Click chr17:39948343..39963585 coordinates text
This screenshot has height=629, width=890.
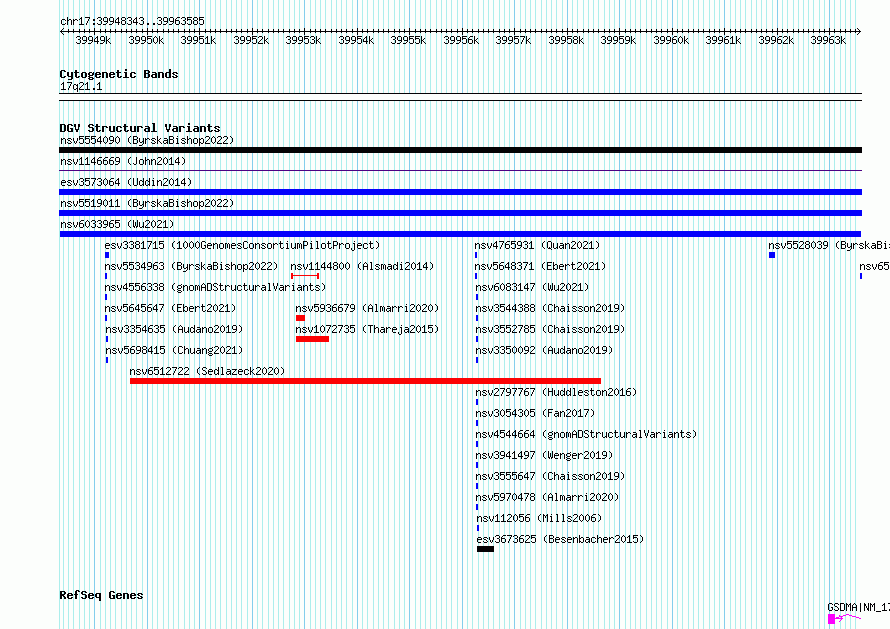pyautogui.click(x=132, y=22)
